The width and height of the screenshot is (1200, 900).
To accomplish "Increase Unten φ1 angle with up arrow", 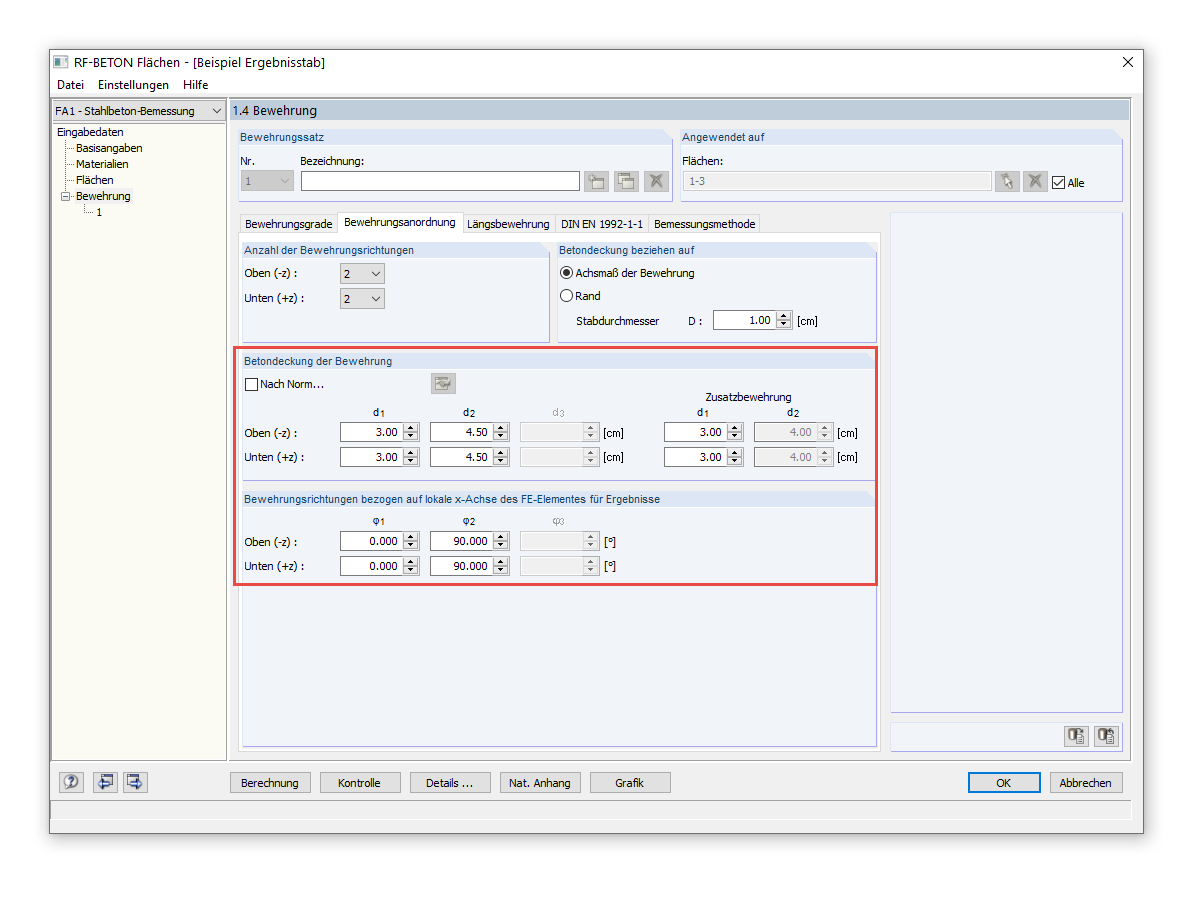I will [410, 561].
